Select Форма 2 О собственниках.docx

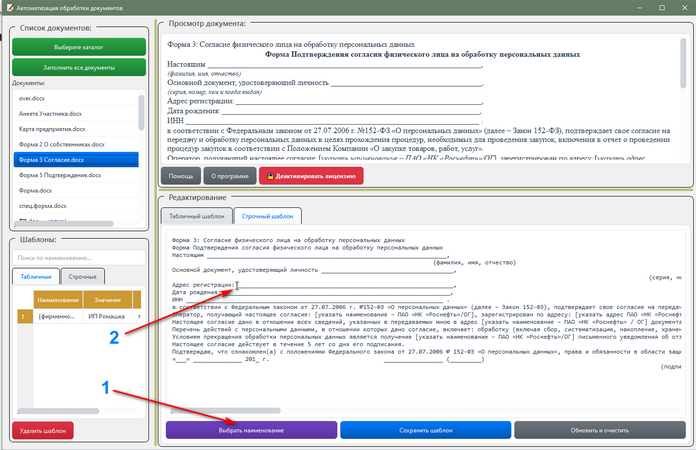(76, 145)
